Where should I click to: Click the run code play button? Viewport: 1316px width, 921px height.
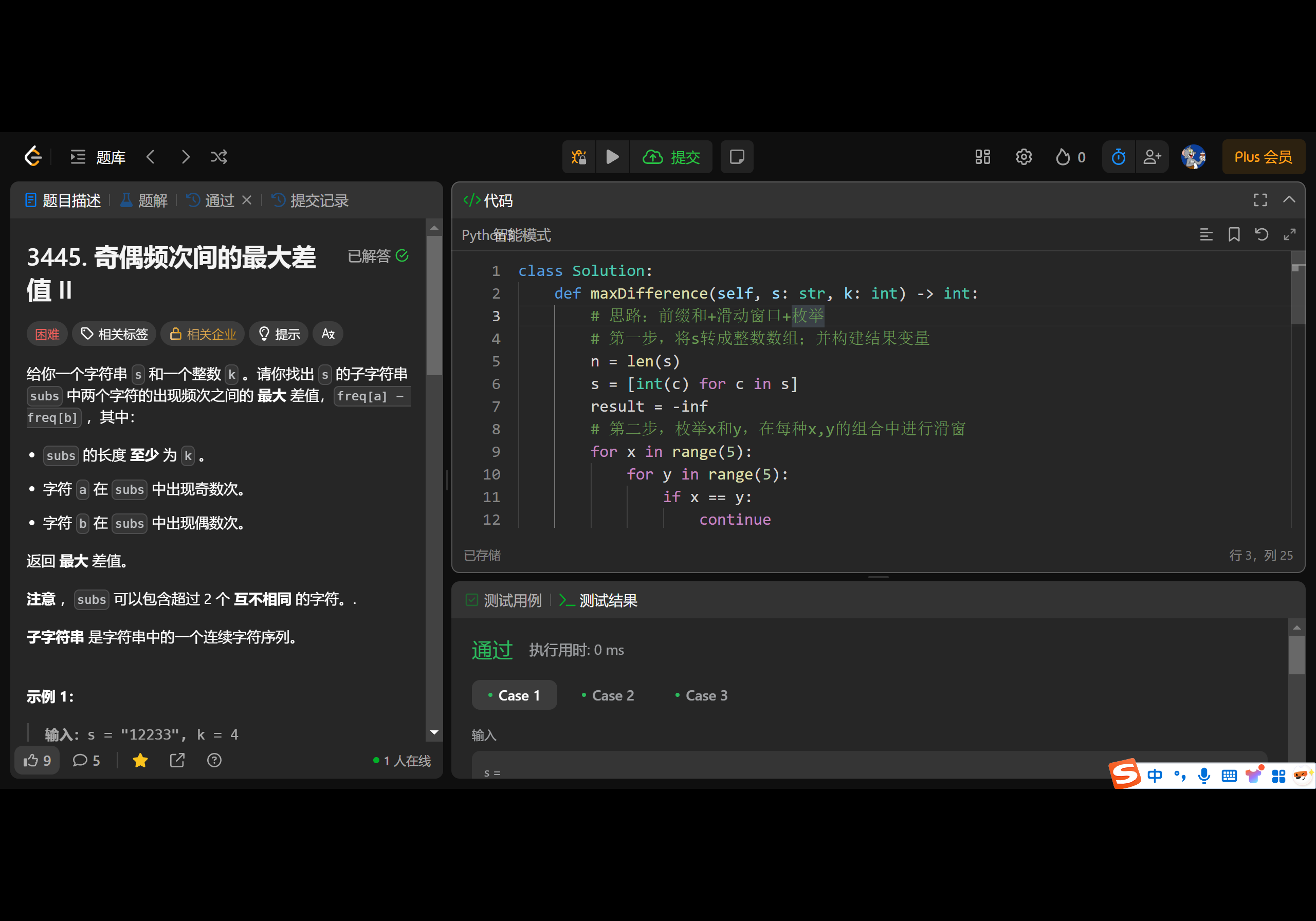click(x=612, y=157)
